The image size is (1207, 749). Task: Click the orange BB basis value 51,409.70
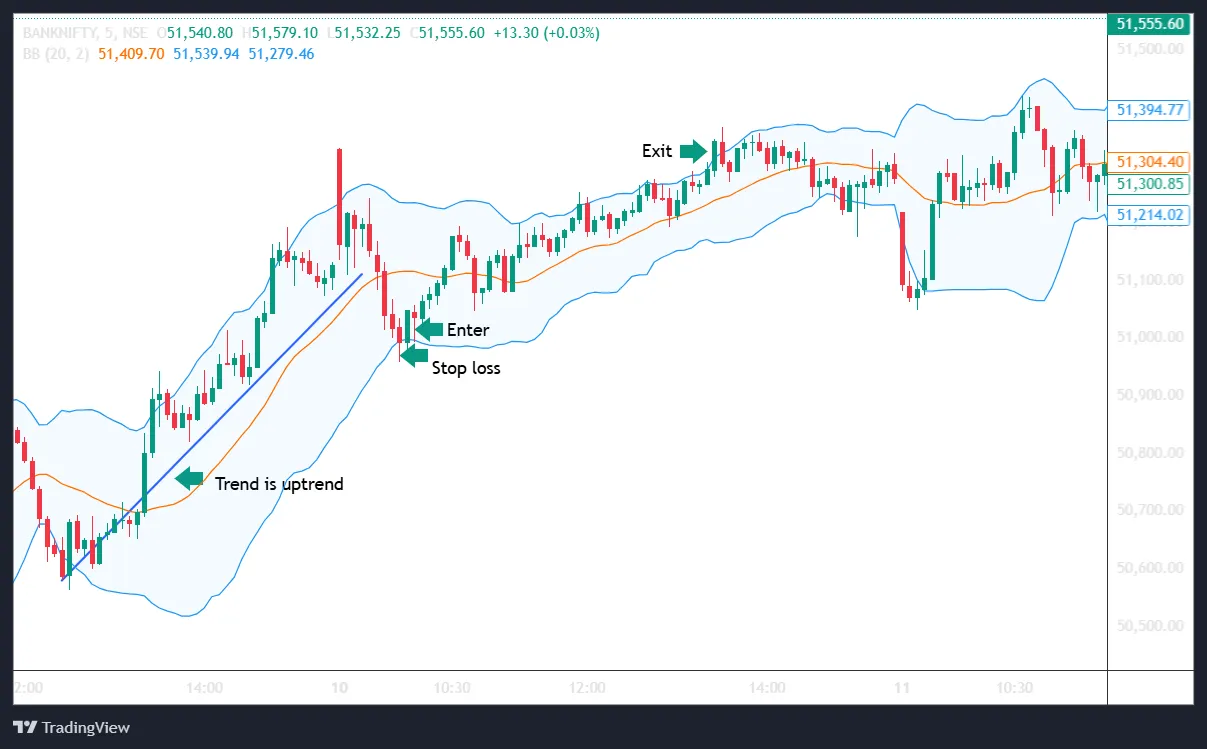pyautogui.click(x=131, y=53)
